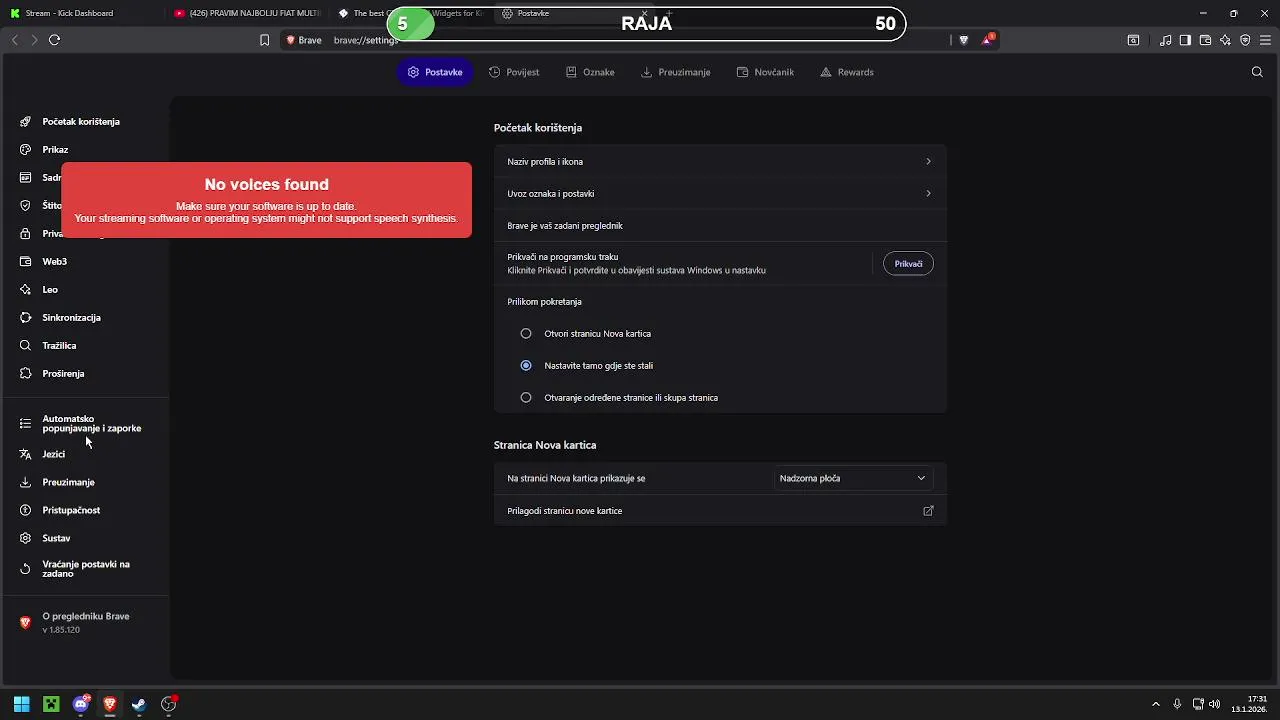Click external link icon for Prilagodi stranicu nove kartice
This screenshot has height=720, width=1280.
coord(928,511)
